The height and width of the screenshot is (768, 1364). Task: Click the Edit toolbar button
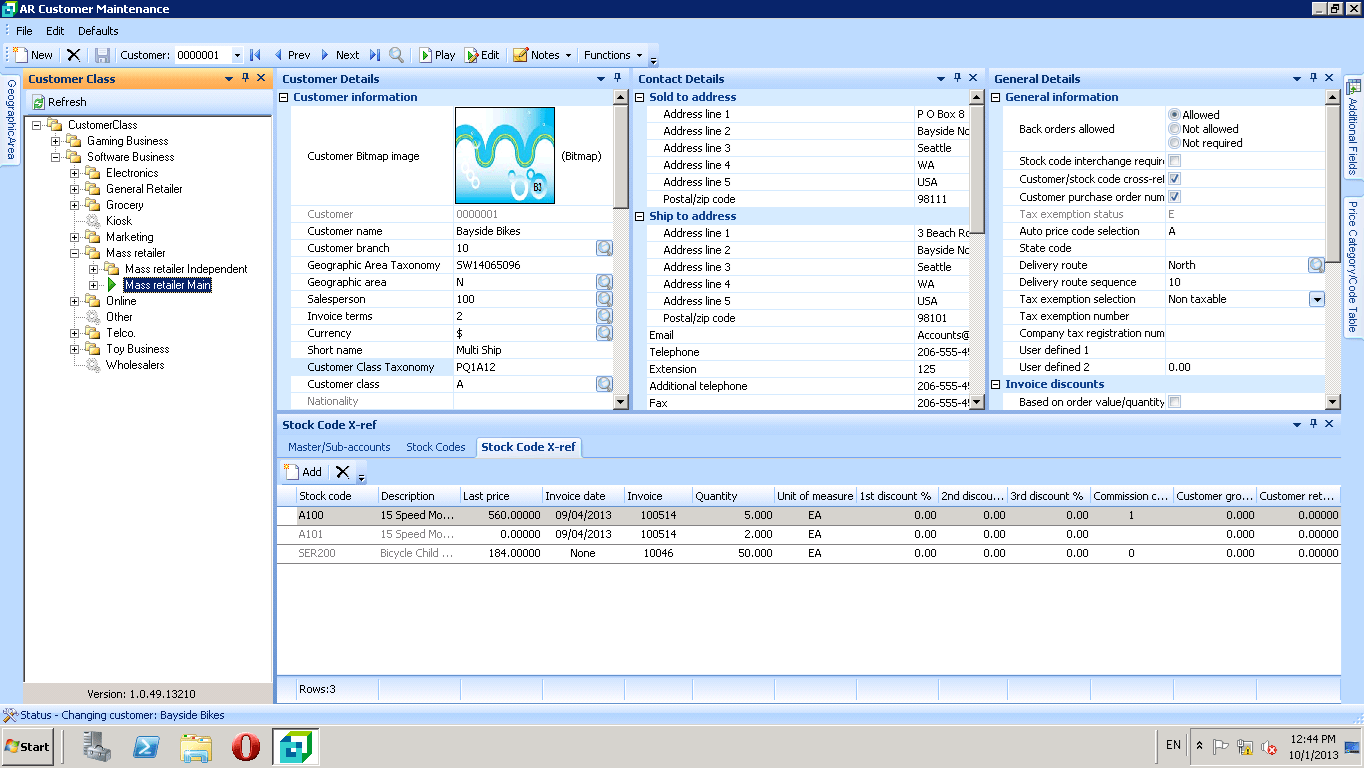[482, 55]
